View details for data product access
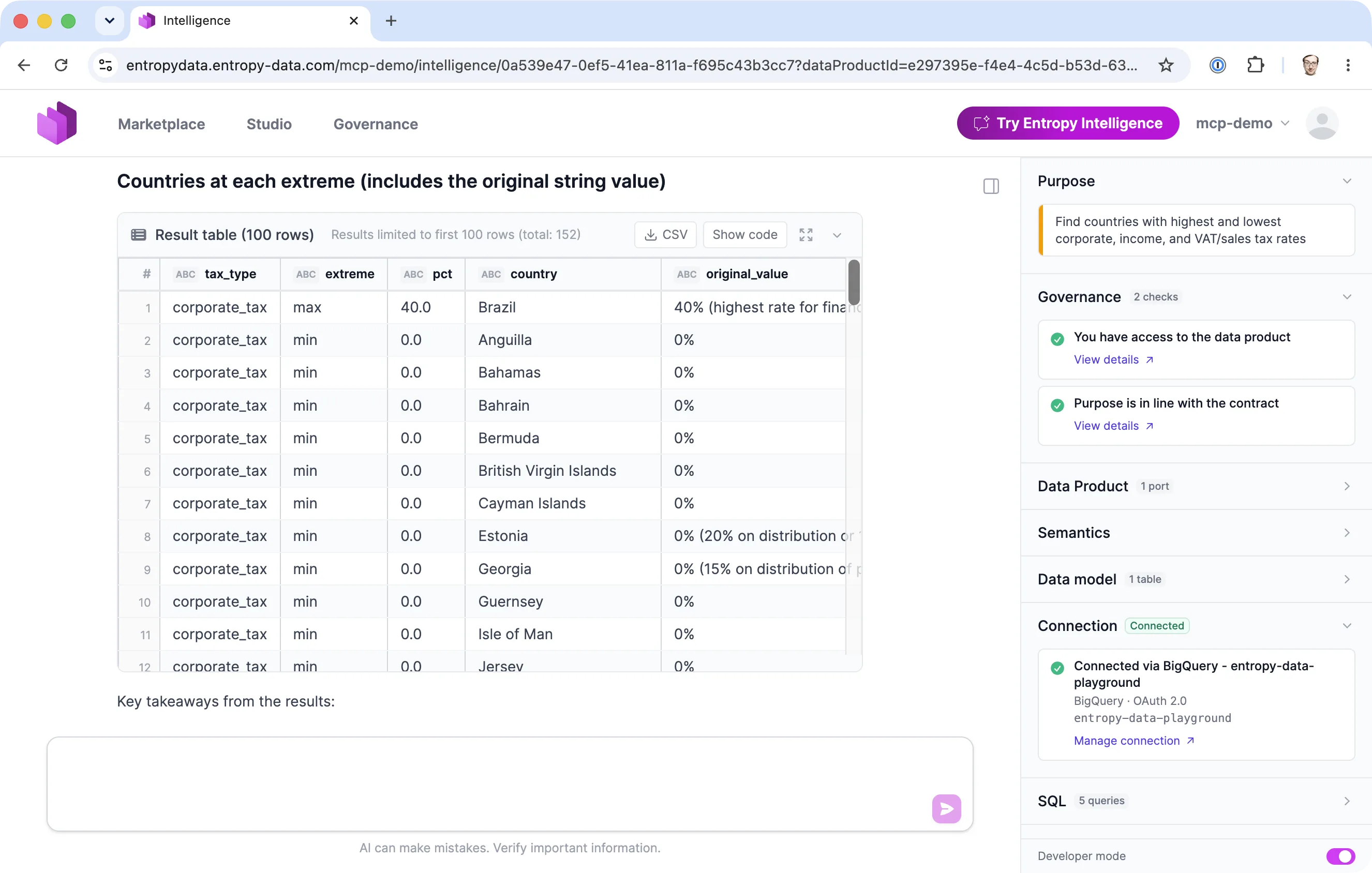Screen dimensions: 1372x873 point(1113,359)
